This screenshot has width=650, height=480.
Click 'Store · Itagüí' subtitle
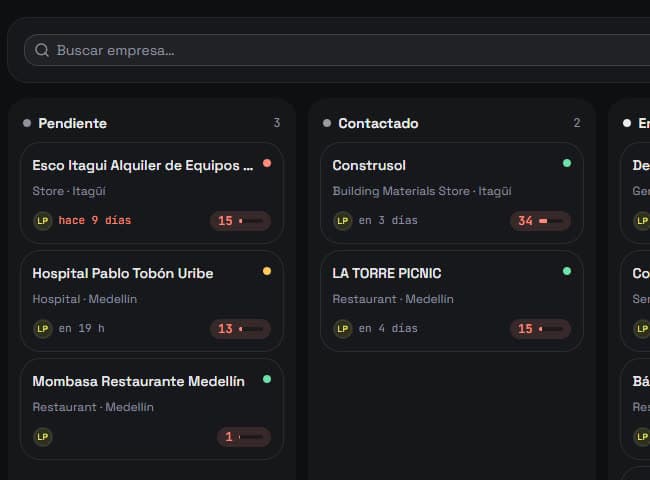[x=69, y=191]
